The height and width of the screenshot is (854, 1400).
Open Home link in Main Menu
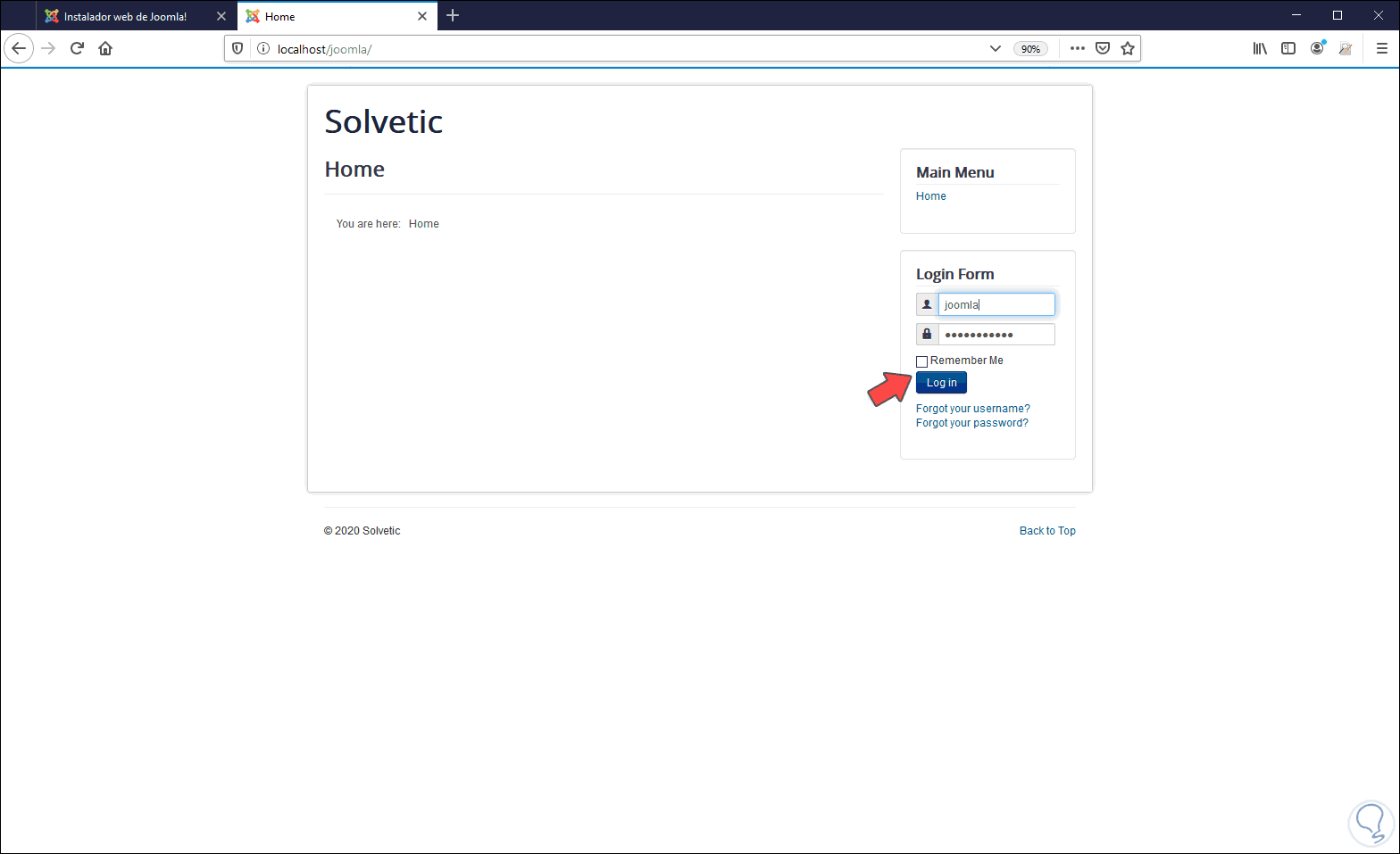[931, 196]
